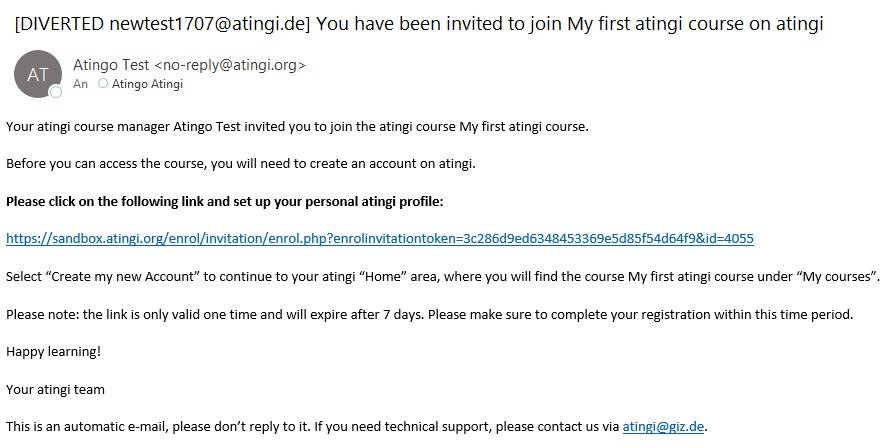
Task: Open the atingi@giz.de support email link
Action: (x=663, y=427)
